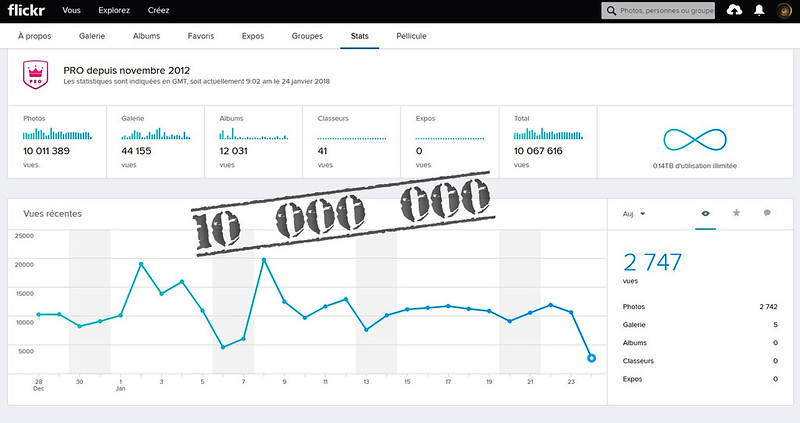Click the search magnifier icon
Image resolution: width=800 pixels, height=423 pixels.
[x=611, y=10]
